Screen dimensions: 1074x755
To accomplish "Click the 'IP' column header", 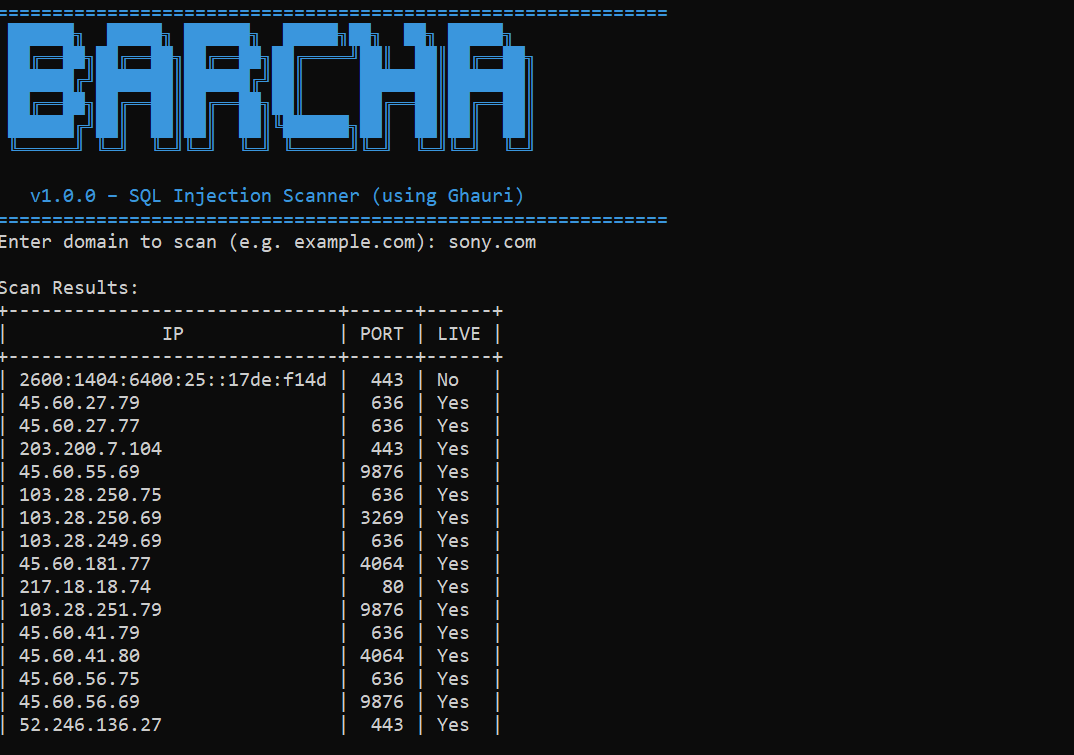I will 173,334.
